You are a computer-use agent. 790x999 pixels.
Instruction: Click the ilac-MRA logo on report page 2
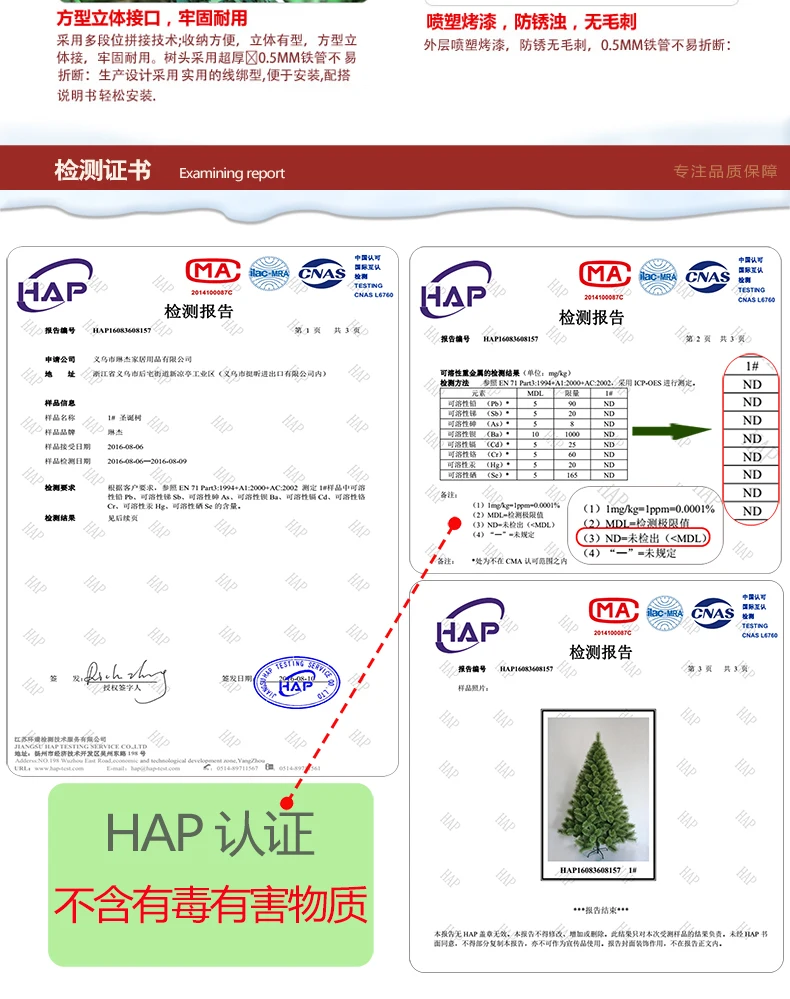[658, 277]
